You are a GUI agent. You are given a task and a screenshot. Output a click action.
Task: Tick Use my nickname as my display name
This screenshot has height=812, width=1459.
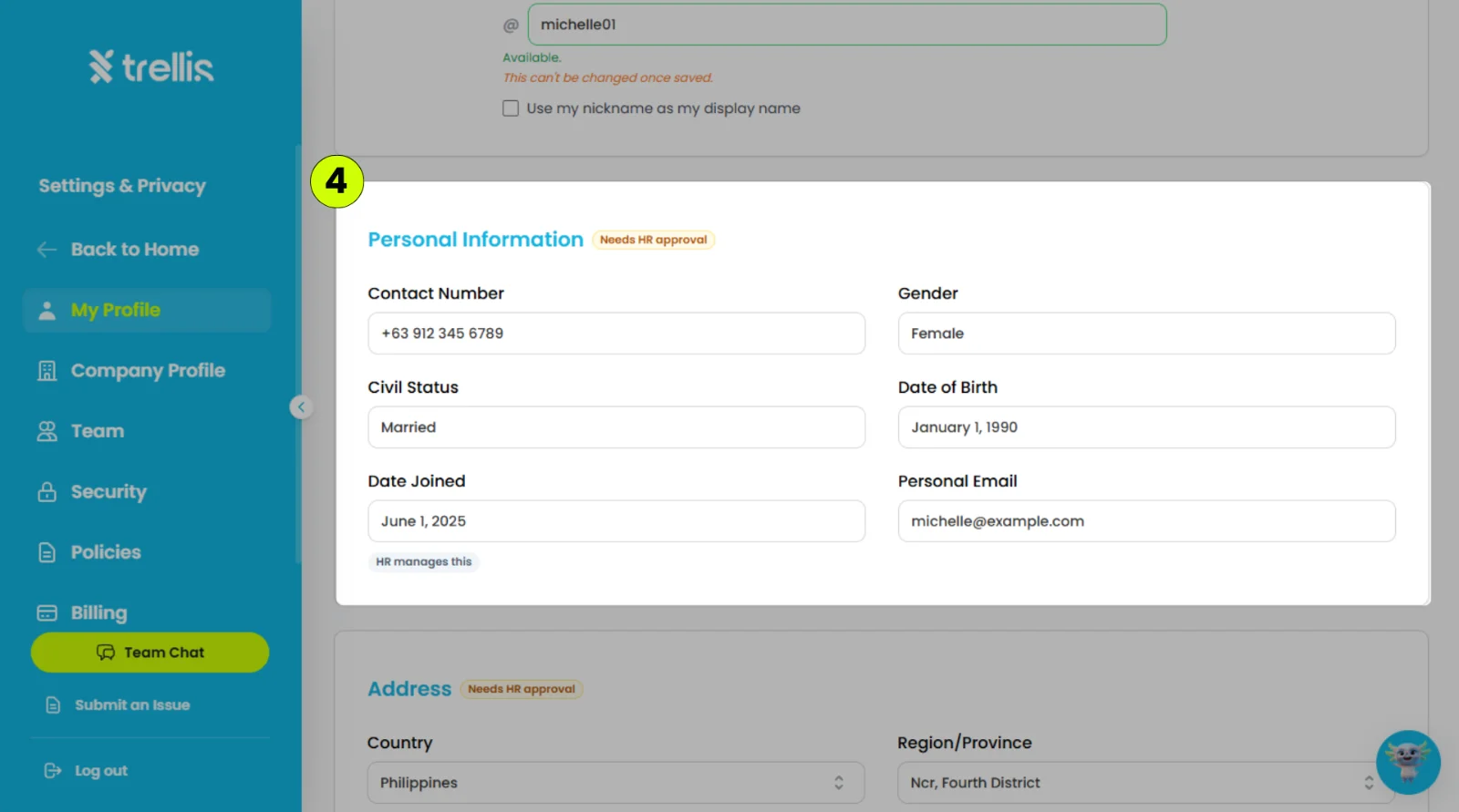(511, 108)
